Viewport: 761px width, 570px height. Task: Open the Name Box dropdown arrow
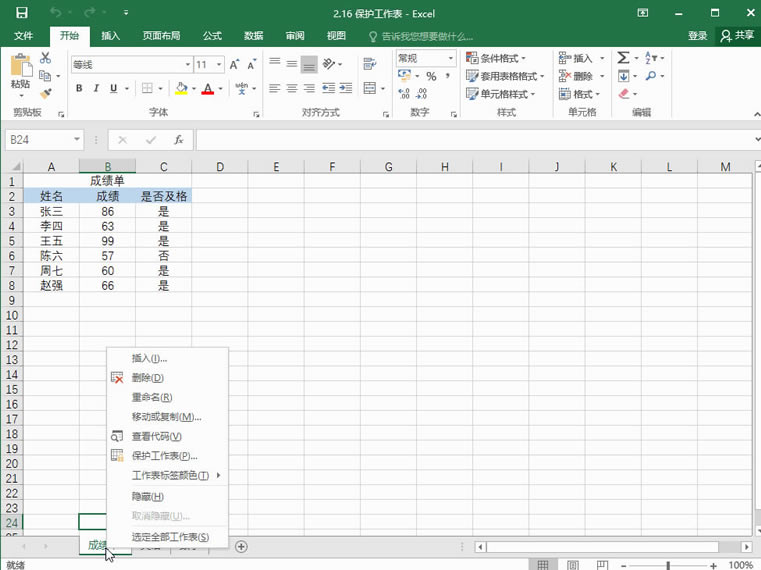pos(77,140)
